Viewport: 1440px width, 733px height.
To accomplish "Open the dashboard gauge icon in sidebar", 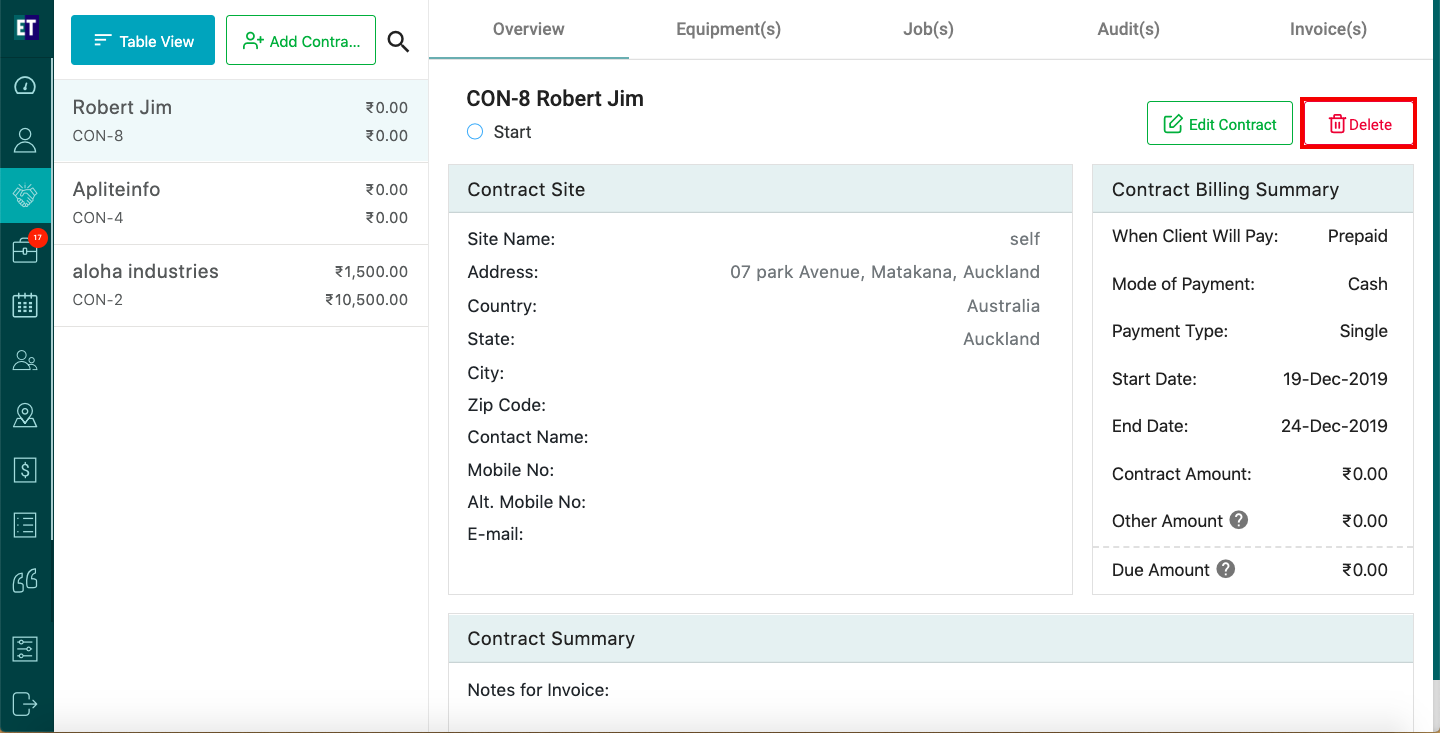I will [x=25, y=86].
